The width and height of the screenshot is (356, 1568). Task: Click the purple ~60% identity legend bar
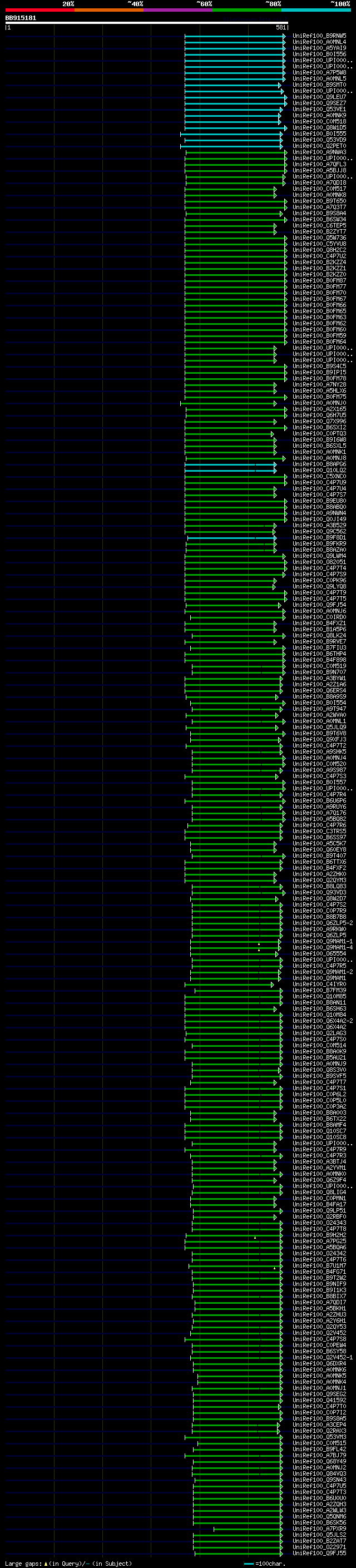point(179,11)
